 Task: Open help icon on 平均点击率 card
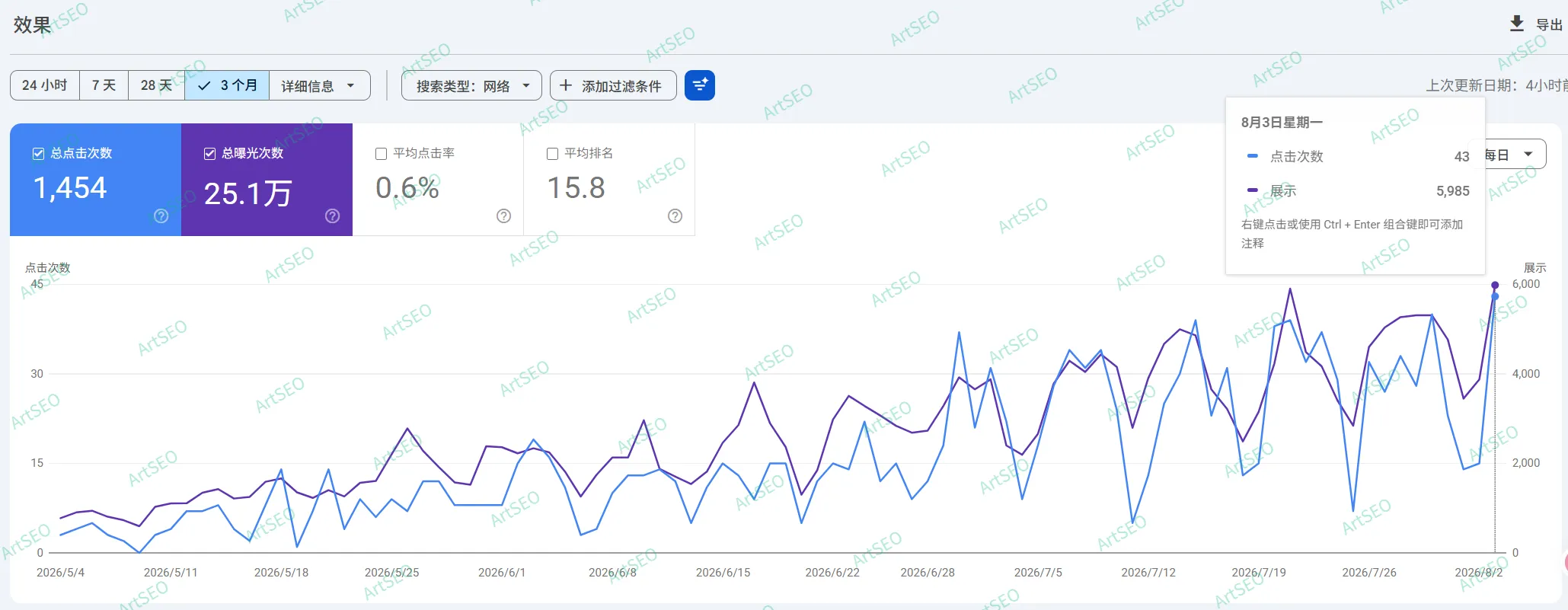(x=503, y=216)
